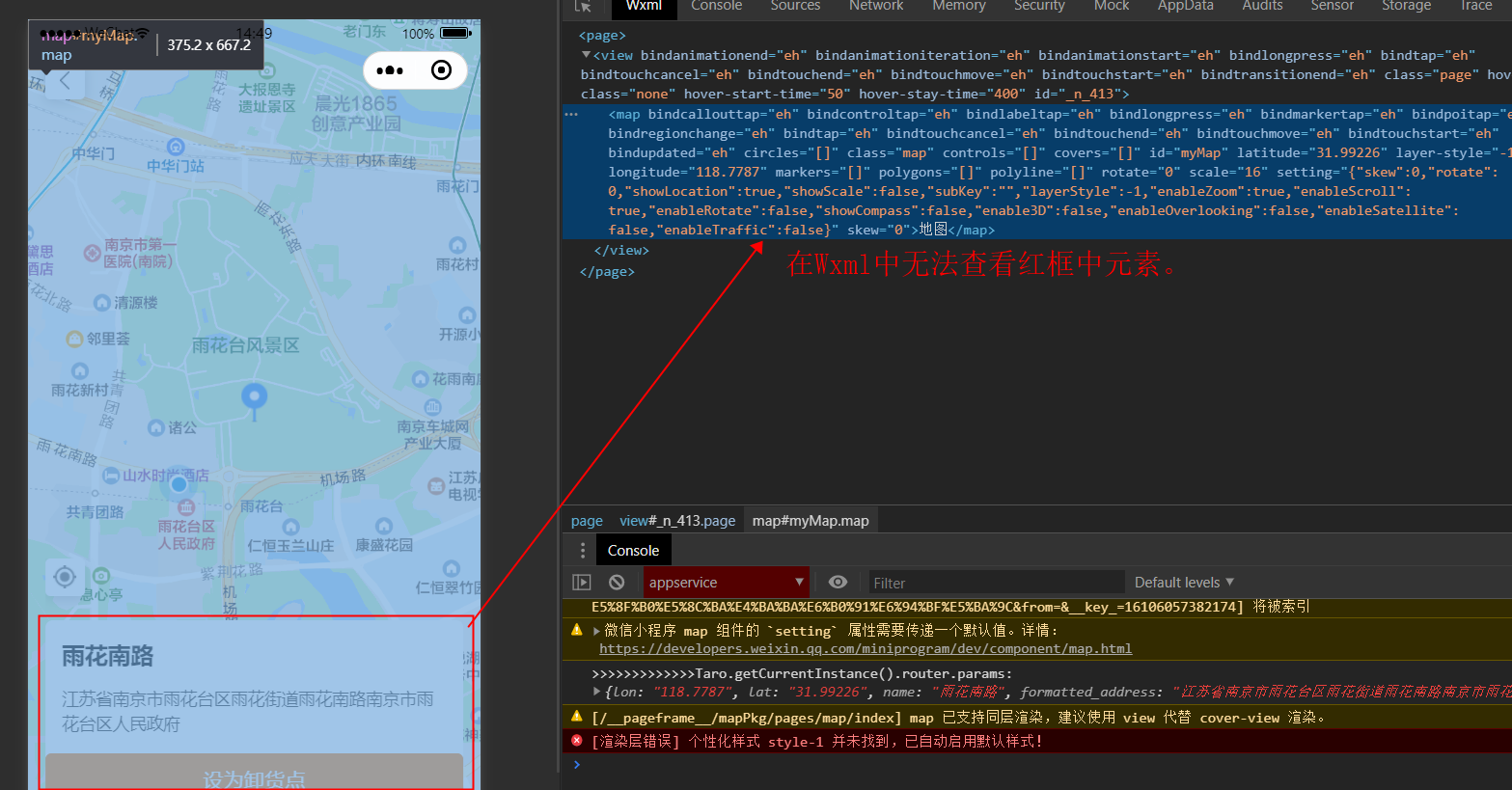Select the opening page tag in Wxml tree

pos(602,36)
